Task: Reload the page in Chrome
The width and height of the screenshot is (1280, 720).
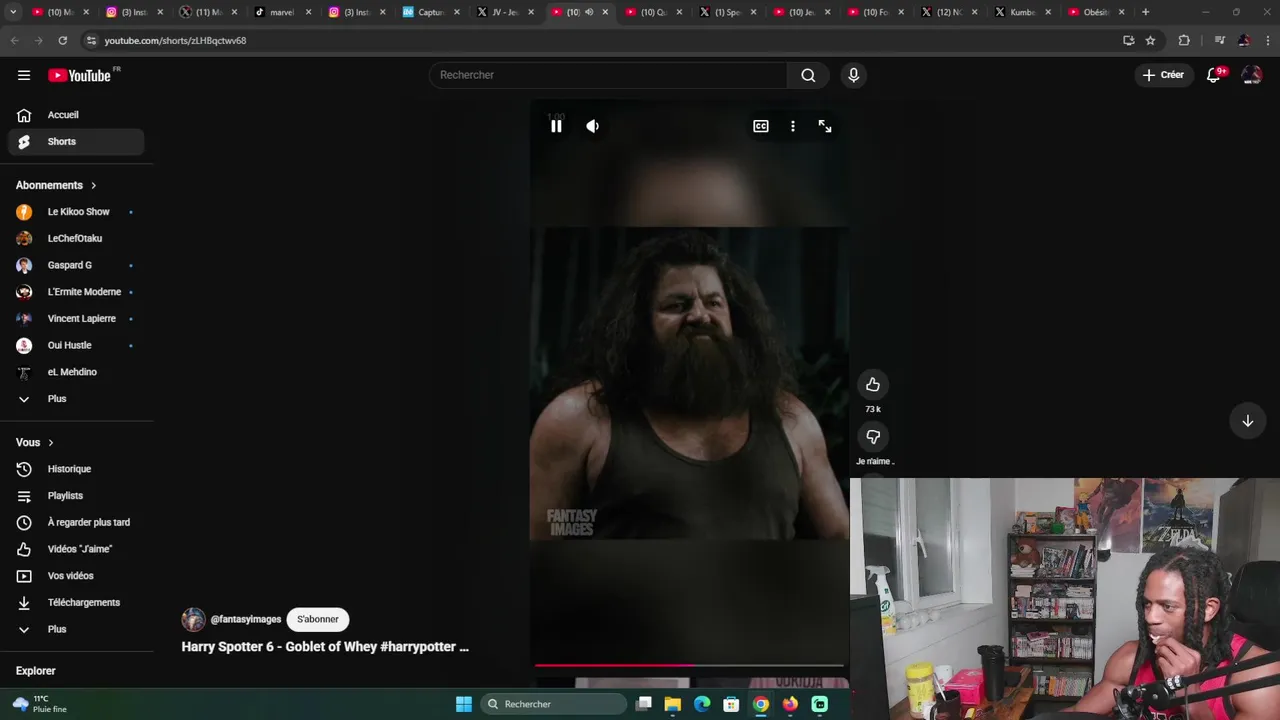Action: [62, 40]
